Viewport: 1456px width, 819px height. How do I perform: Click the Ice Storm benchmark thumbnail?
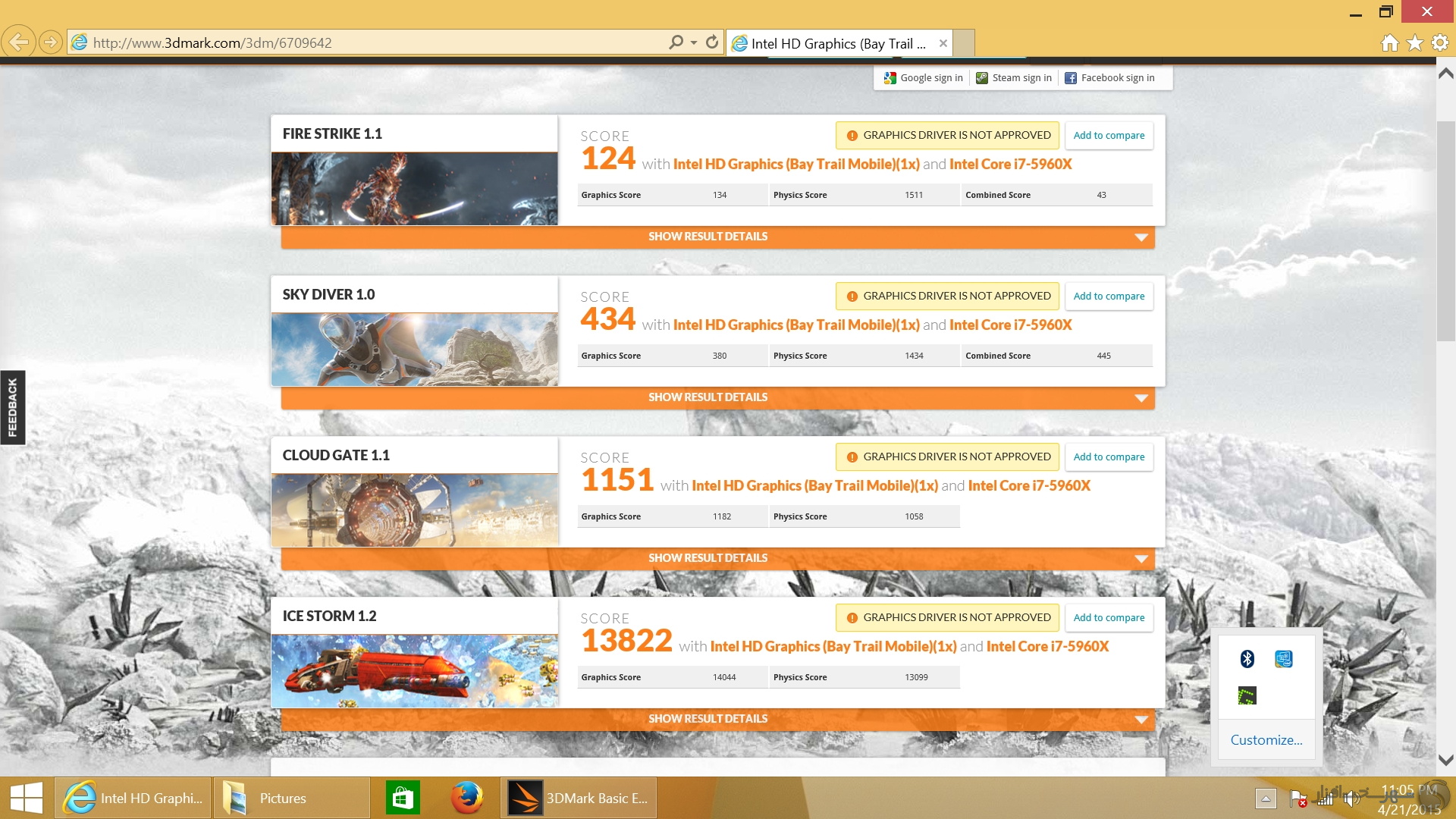point(414,671)
